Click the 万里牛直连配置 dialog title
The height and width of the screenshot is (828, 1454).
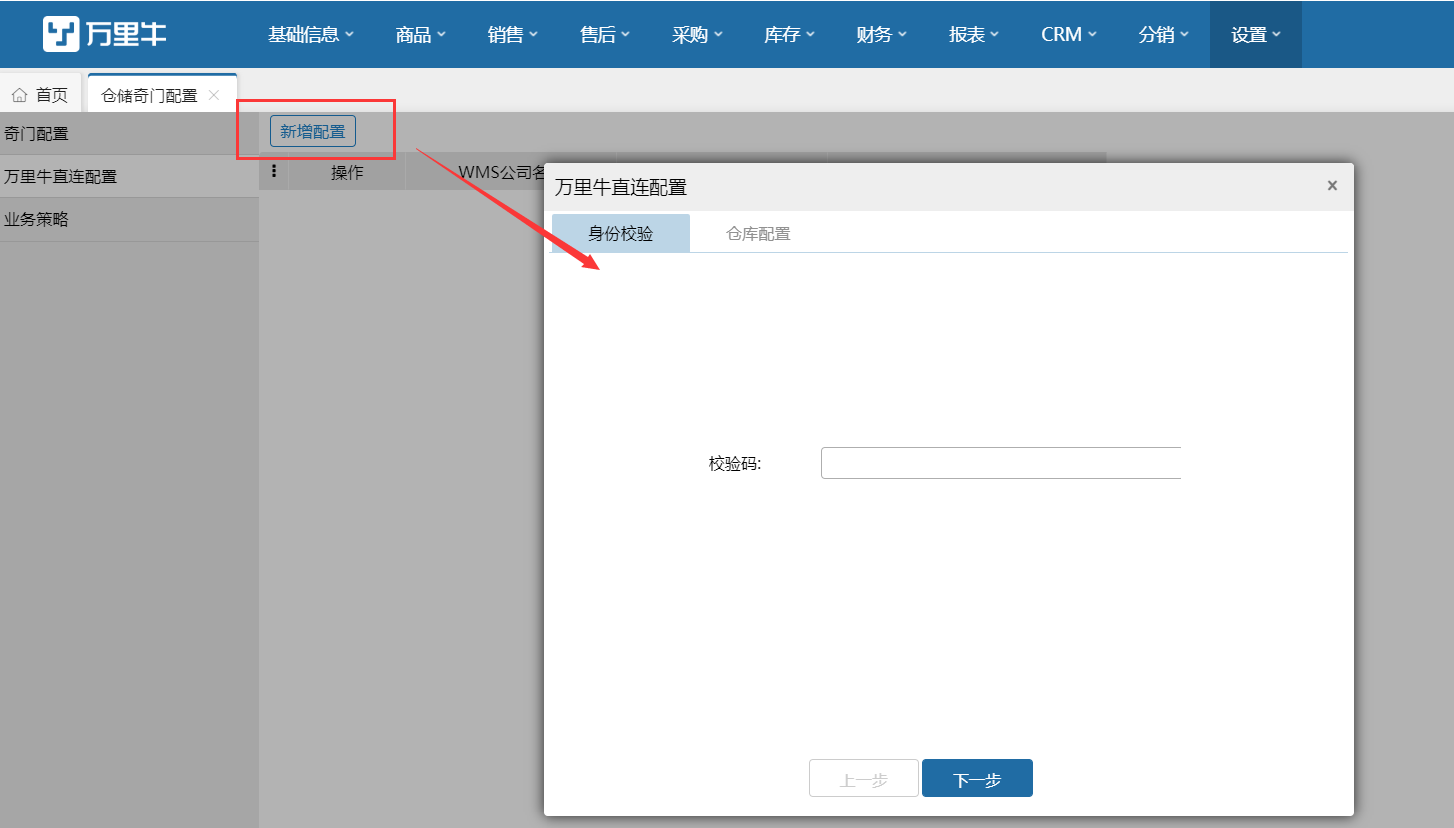tap(621, 187)
